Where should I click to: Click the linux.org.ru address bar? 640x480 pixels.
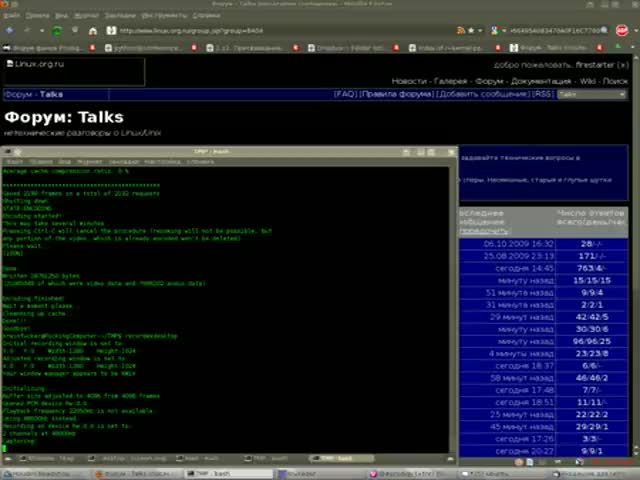click(300, 31)
